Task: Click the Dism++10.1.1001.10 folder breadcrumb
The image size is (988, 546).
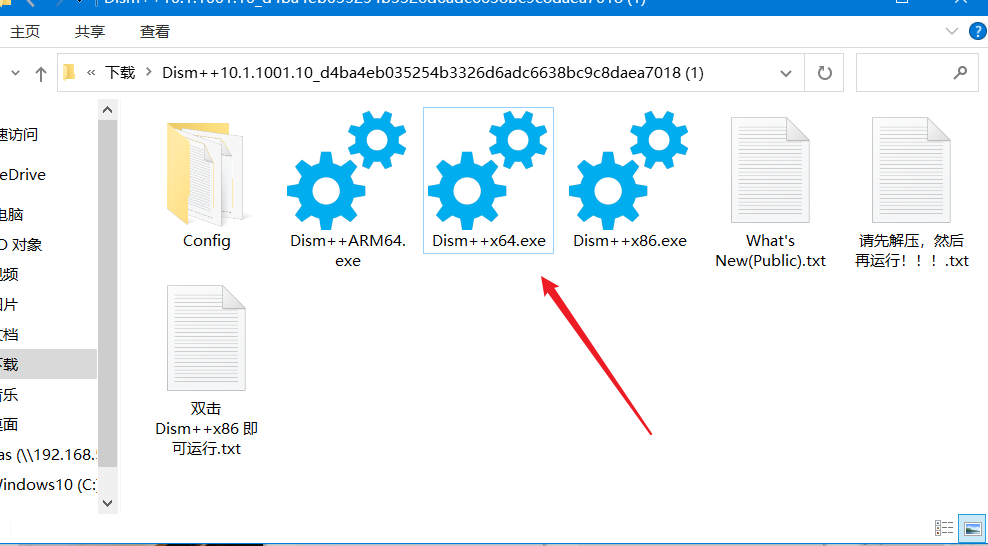Action: tap(433, 72)
